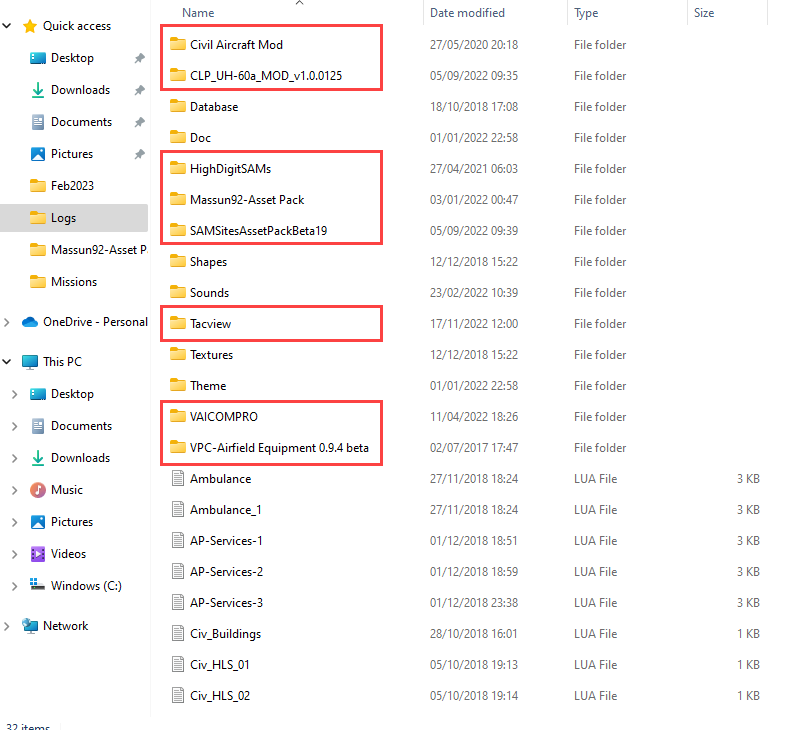Click the Music icon under This PC
The image size is (812, 730).
(x=38, y=490)
